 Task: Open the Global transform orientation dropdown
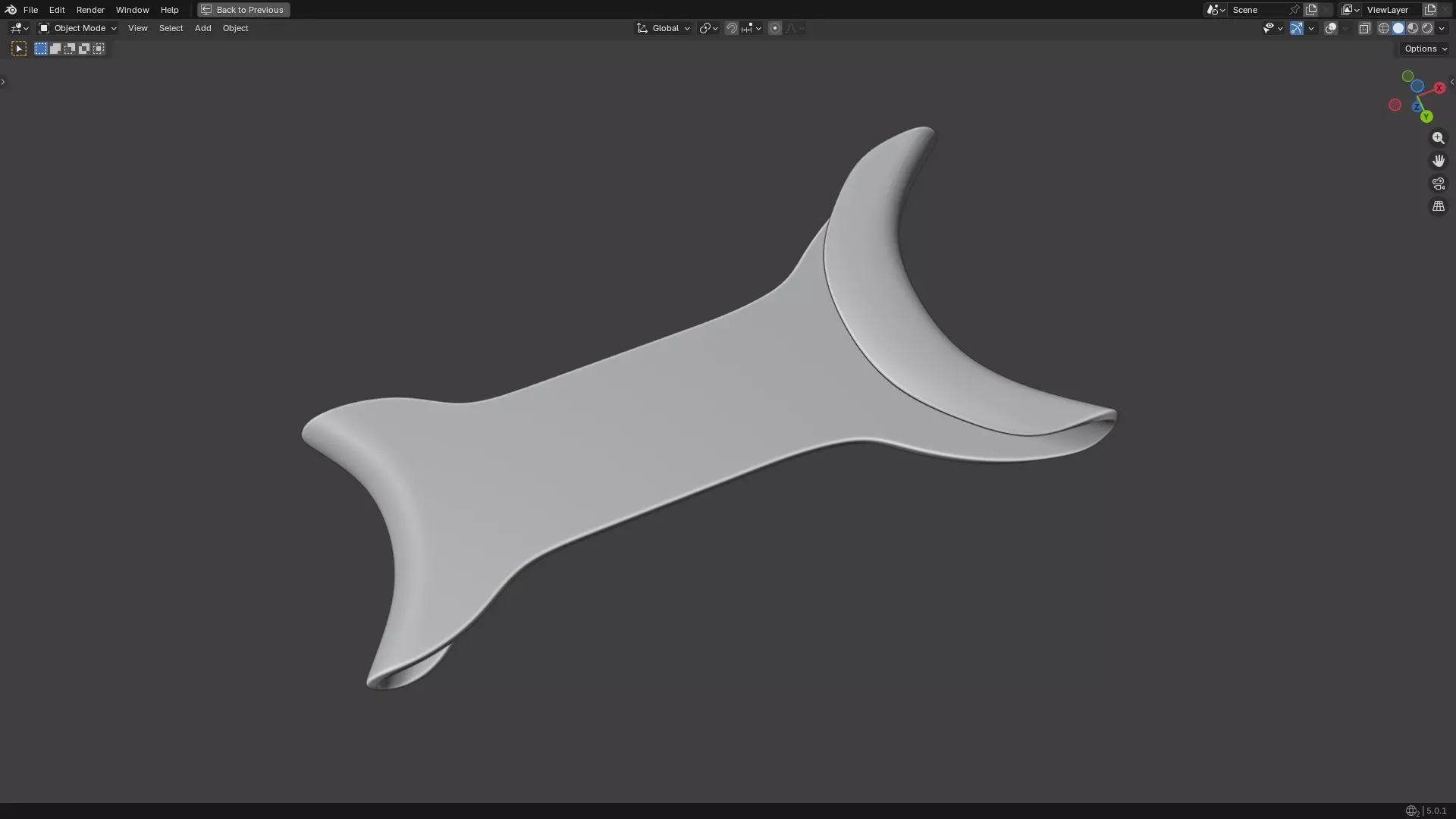664,28
